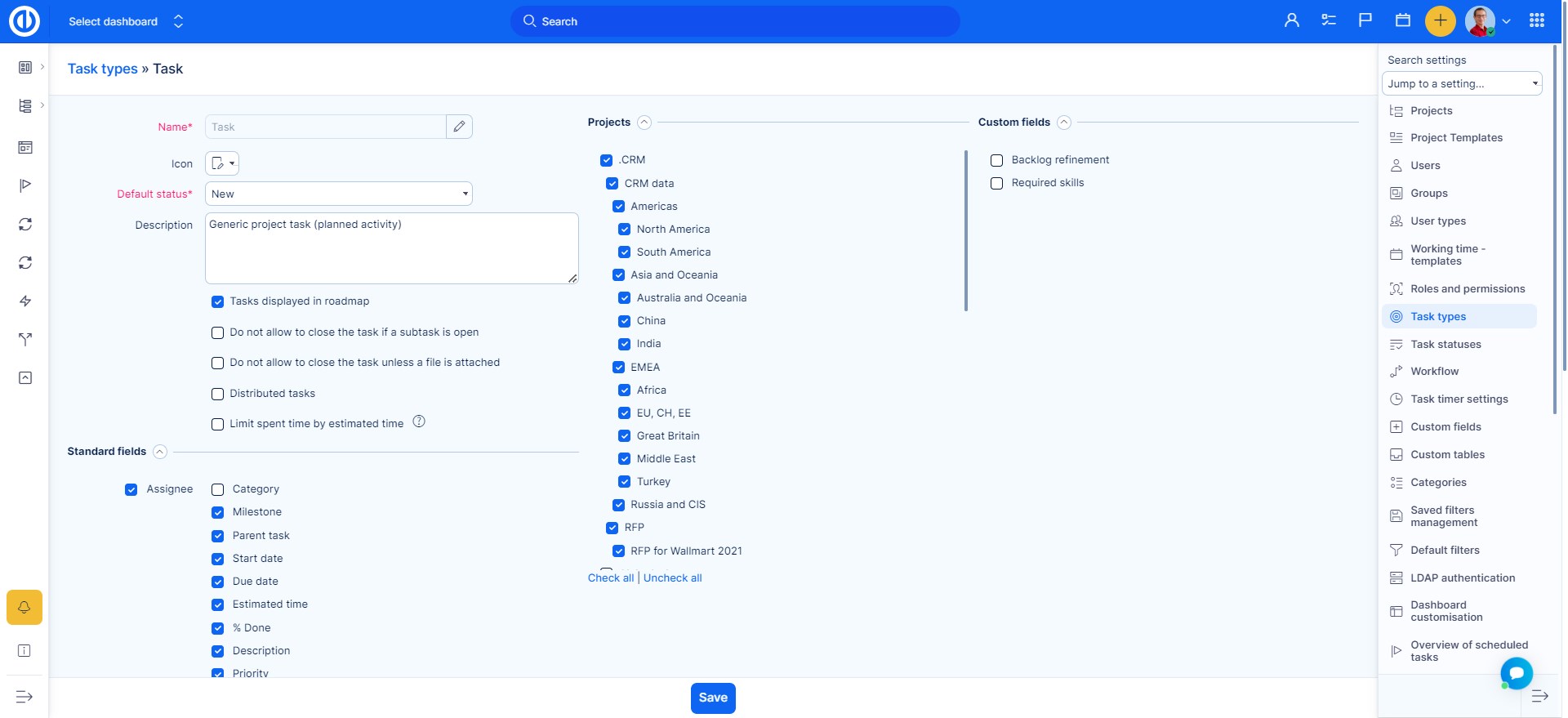This screenshot has width=1568, height=718.
Task: Click the yellow notification bell button
Action: tap(24, 607)
